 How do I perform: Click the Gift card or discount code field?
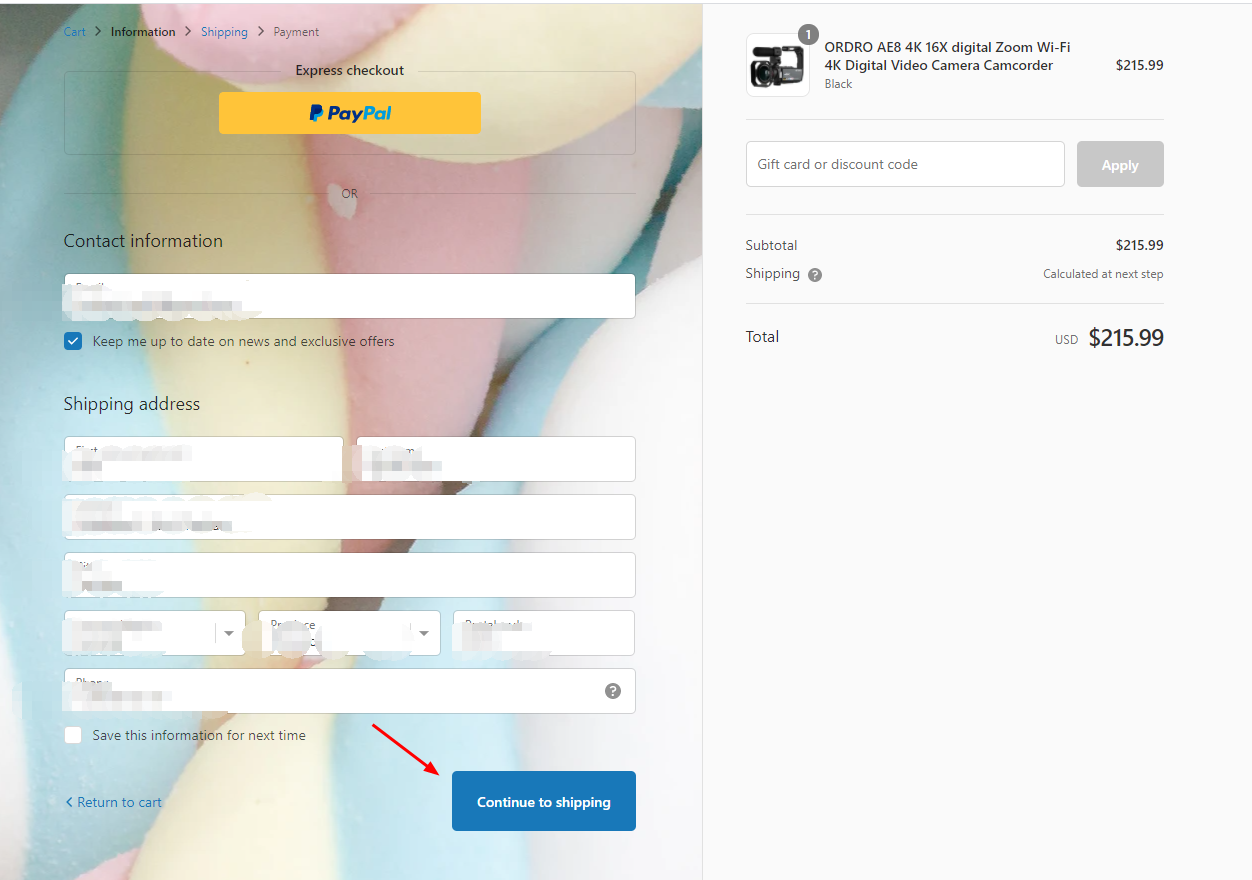pos(905,164)
